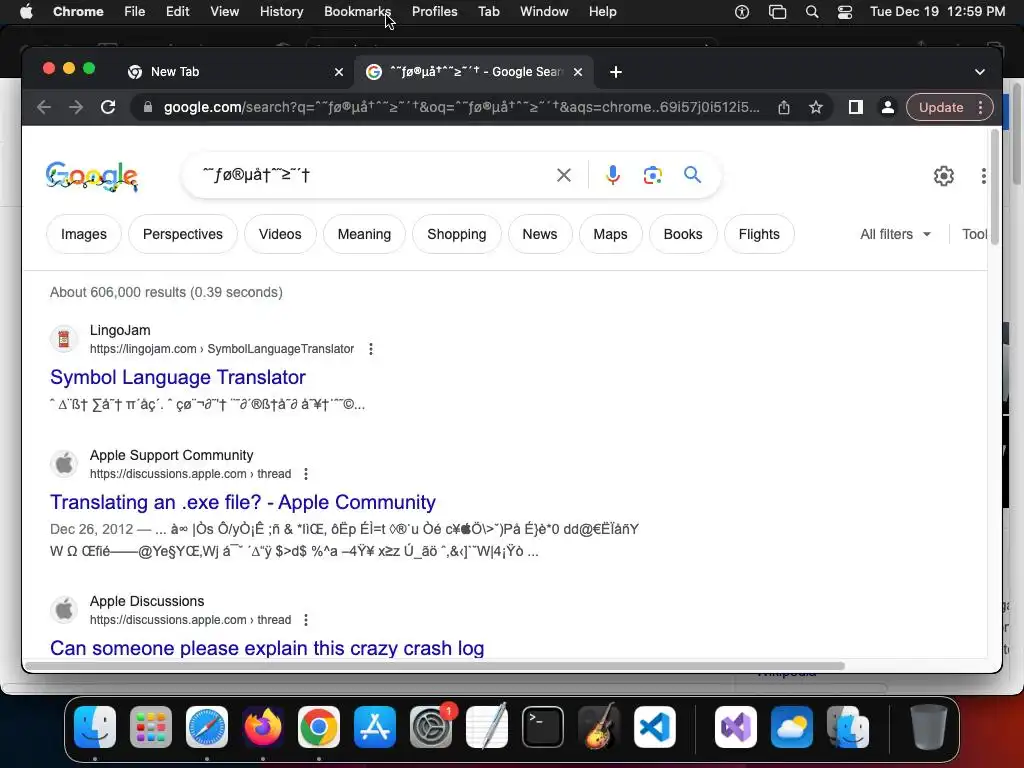
Task: Open Google apps dots menu
Action: coord(984,176)
